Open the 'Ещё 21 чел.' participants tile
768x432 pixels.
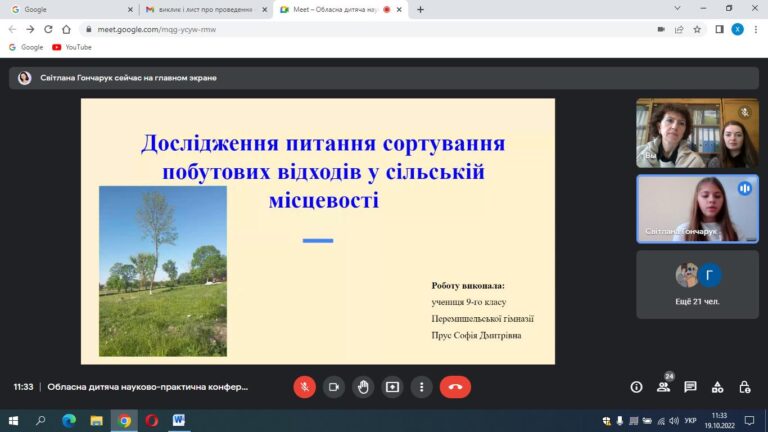[697, 285]
